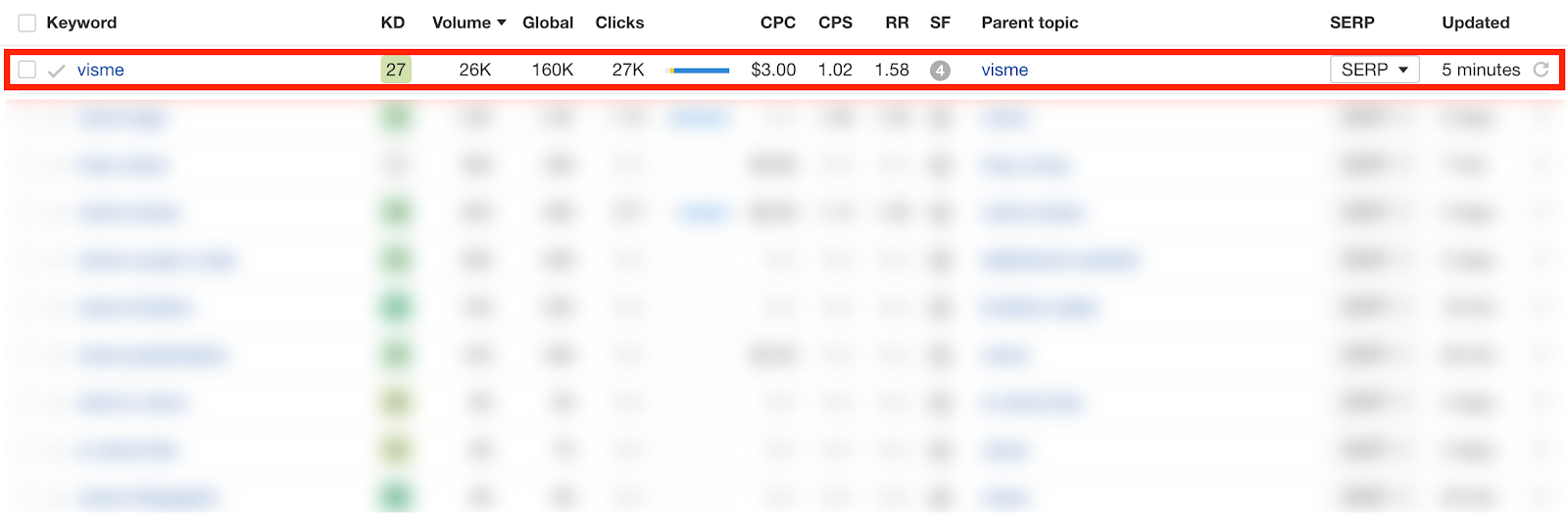
Task: Click the 27K clicks value
Action: 628,70
